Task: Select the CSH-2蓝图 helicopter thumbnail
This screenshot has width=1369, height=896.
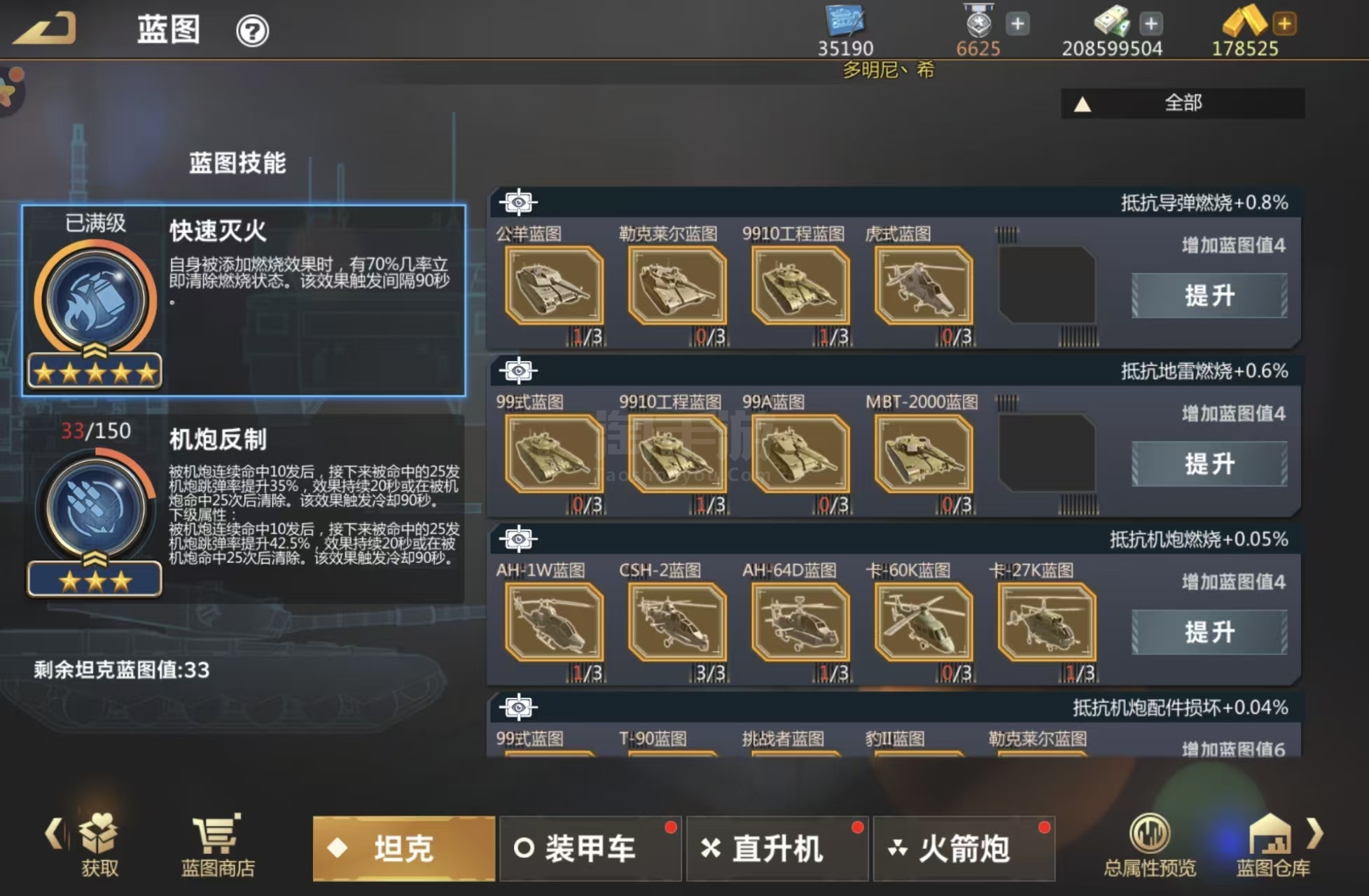Action: 677,622
